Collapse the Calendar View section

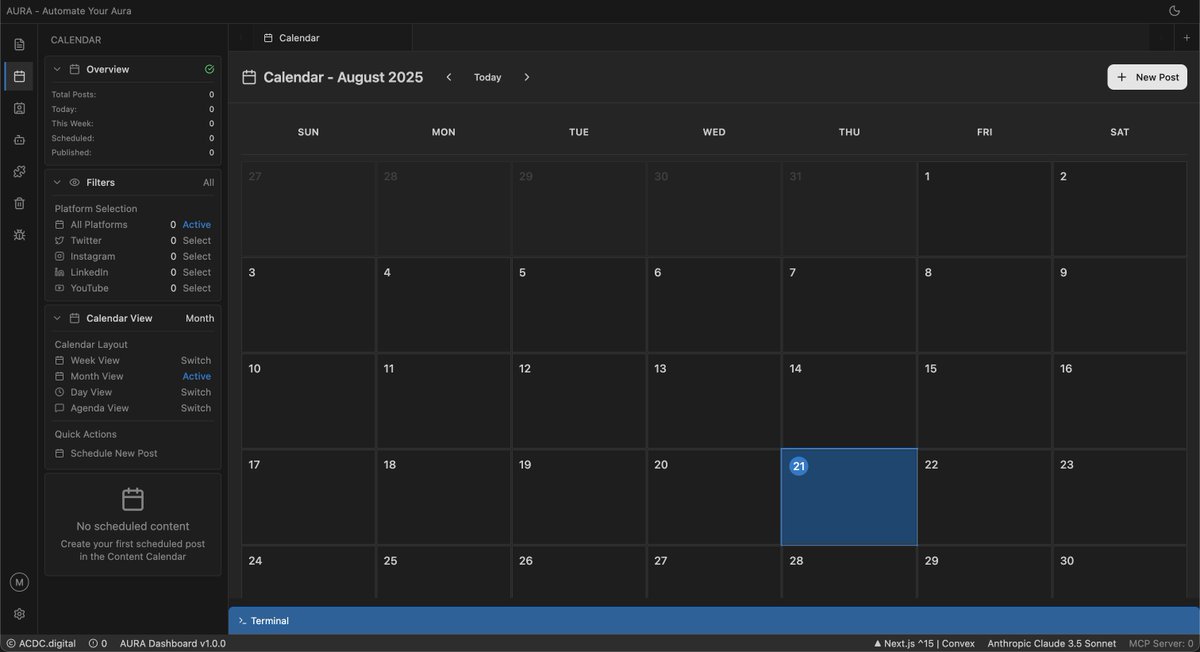click(x=57, y=318)
